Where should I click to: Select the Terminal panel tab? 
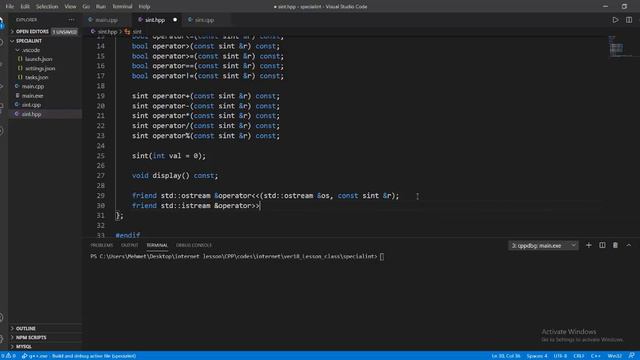tap(157, 245)
